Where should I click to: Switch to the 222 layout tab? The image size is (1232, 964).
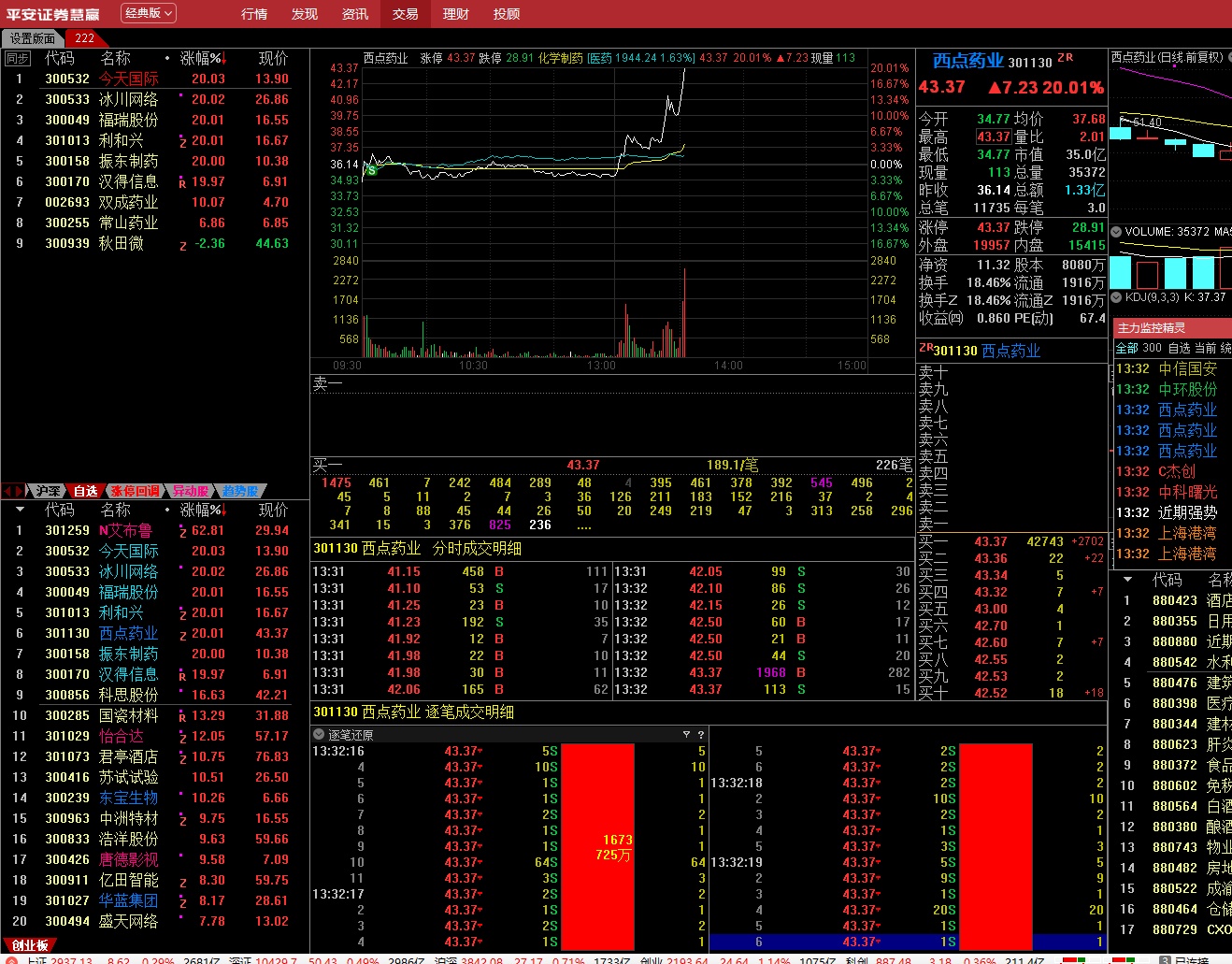[x=85, y=38]
